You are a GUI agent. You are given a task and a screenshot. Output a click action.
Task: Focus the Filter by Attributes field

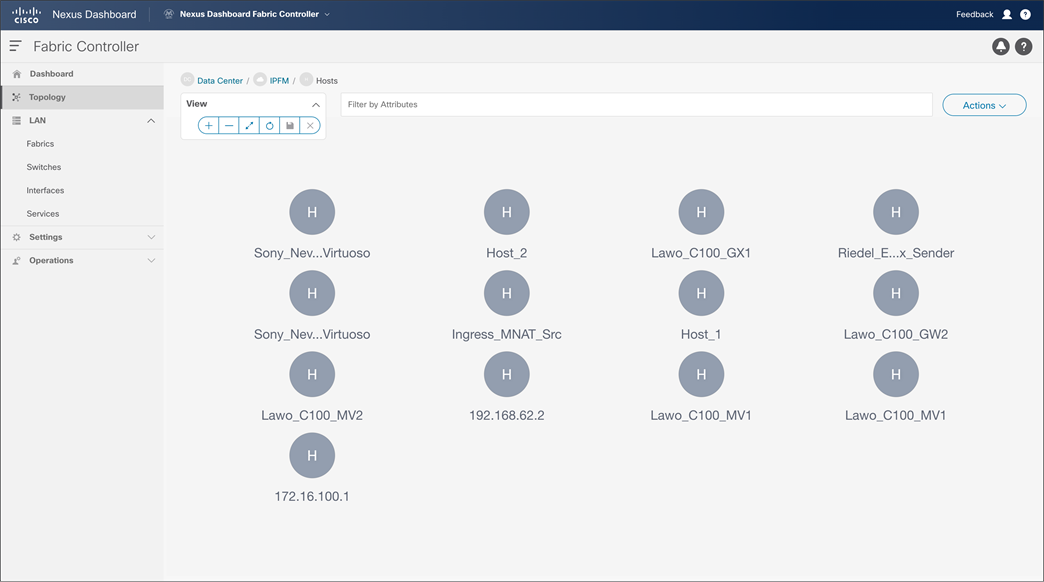pos(636,105)
